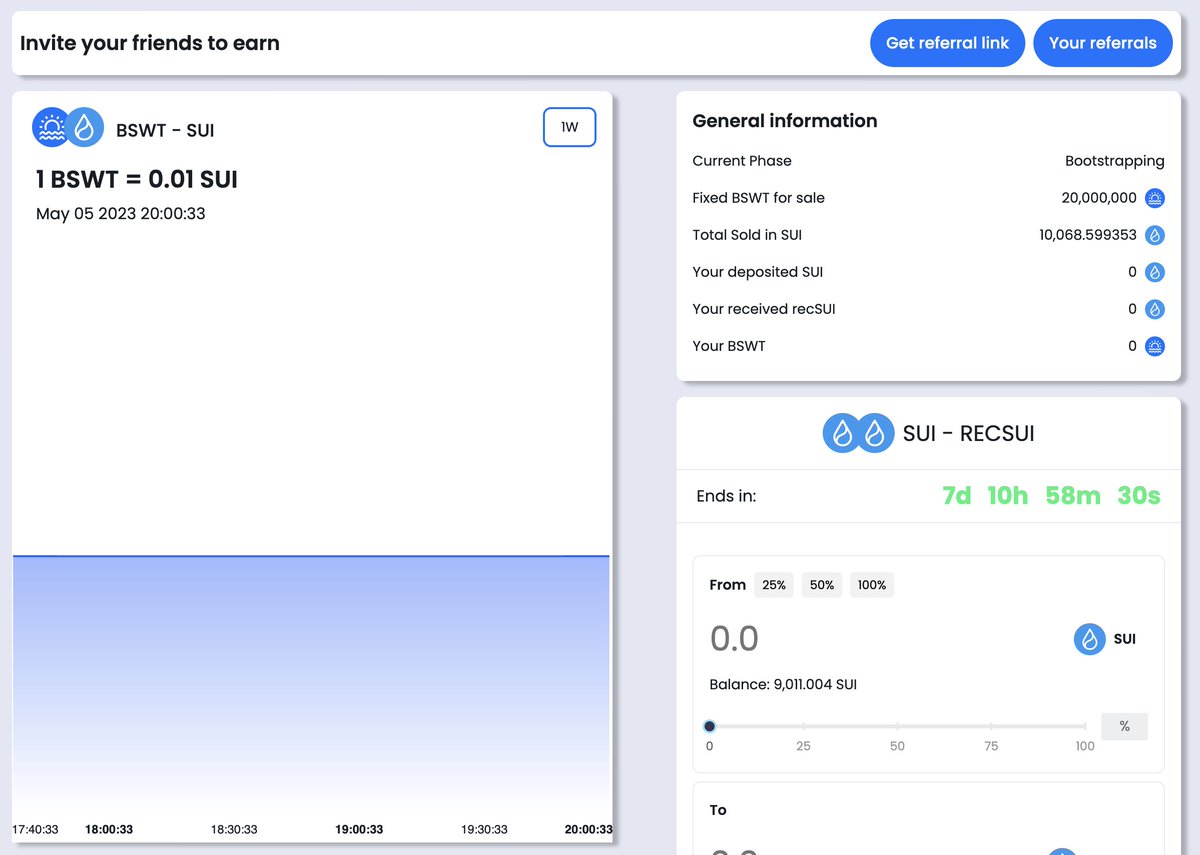The image size is (1200, 855).
Task: Click the BSWT icon beside Your BSWT balance
Action: pyautogui.click(x=1155, y=346)
